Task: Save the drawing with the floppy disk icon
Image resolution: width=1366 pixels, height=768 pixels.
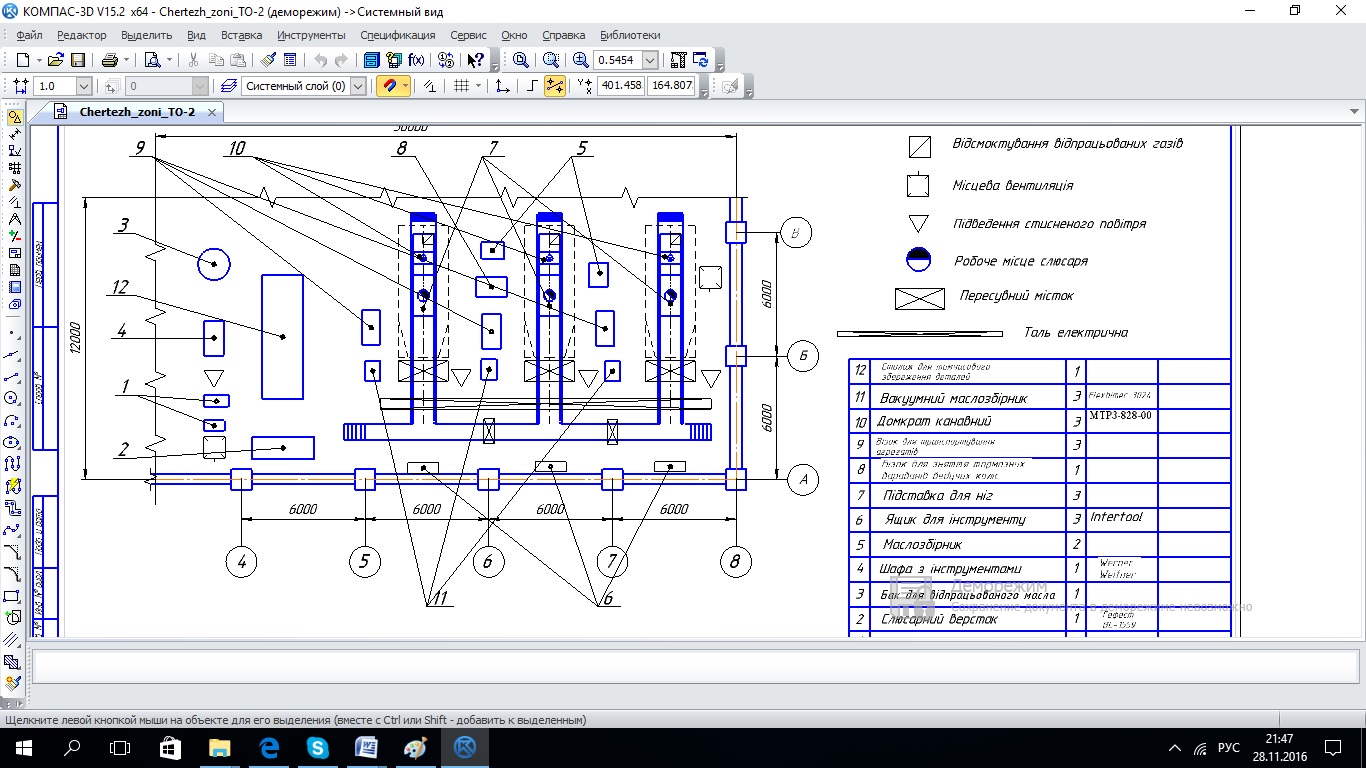Action: coord(77,60)
